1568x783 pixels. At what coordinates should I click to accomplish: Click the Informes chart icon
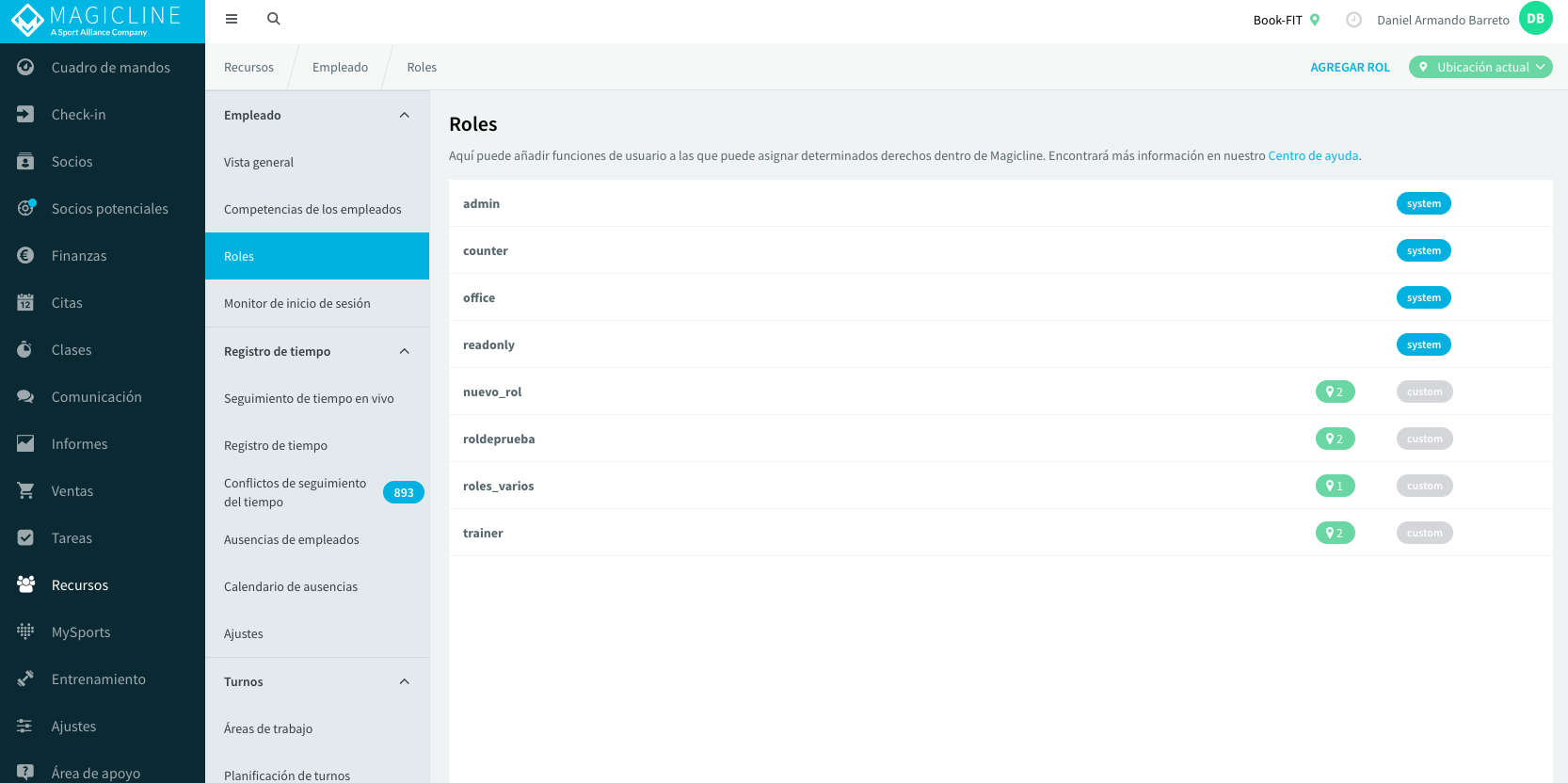(x=25, y=443)
